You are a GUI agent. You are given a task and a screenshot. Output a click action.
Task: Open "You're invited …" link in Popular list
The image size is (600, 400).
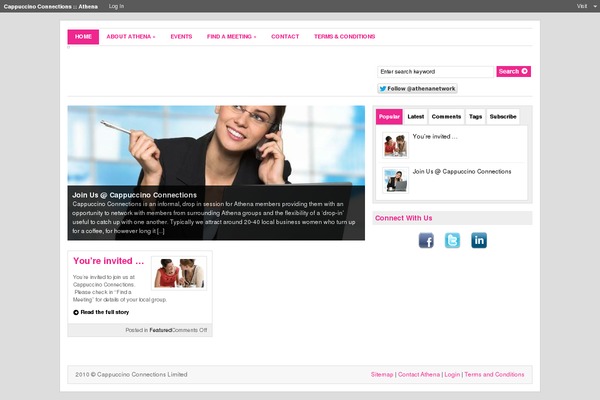[x=435, y=137]
